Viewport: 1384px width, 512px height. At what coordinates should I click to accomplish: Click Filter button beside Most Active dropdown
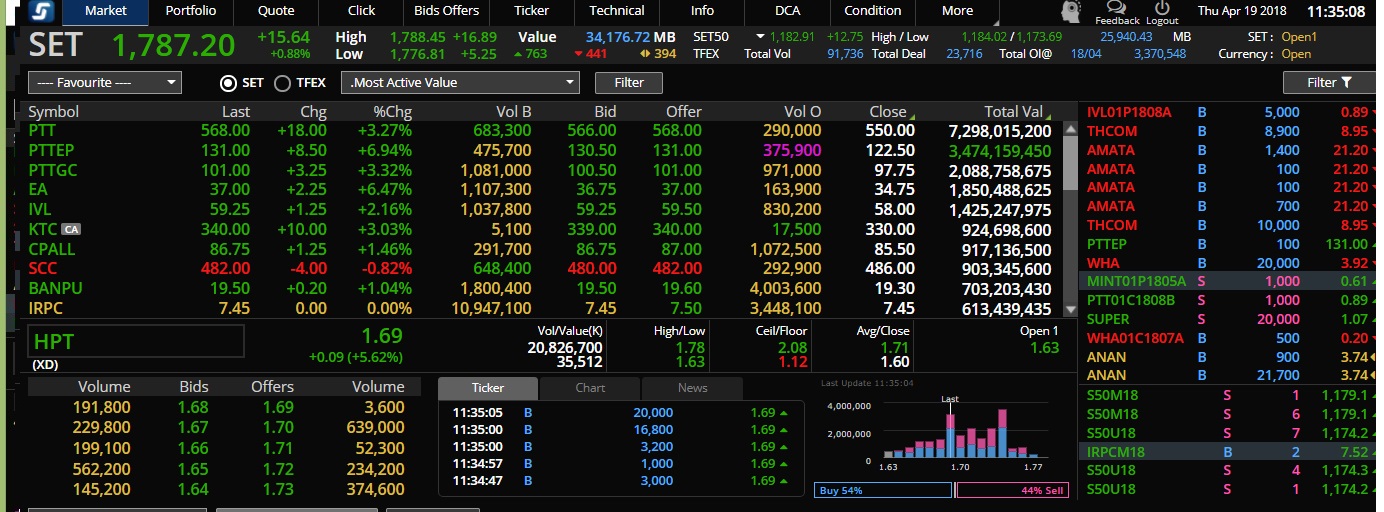pos(629,83)
